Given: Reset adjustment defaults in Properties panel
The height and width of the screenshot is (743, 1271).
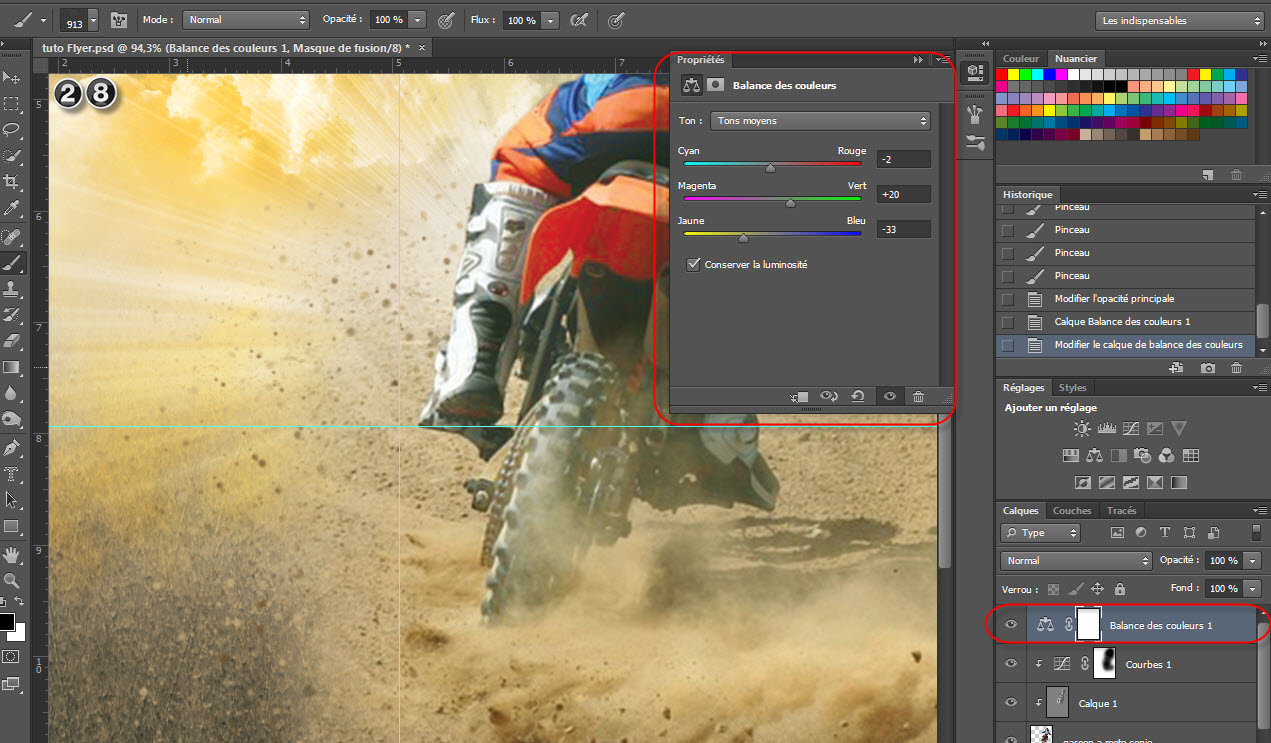Looking at the screenshot, I should pyautogui.click(x=857, y=396).
